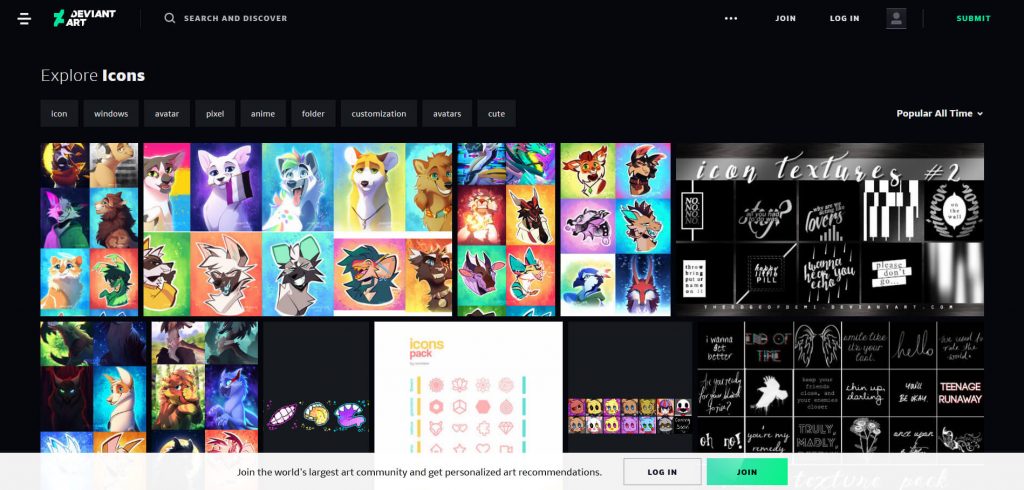The image size is (1024, 490).
Task: Click the search magnifier icon
Action: point(170,18)
